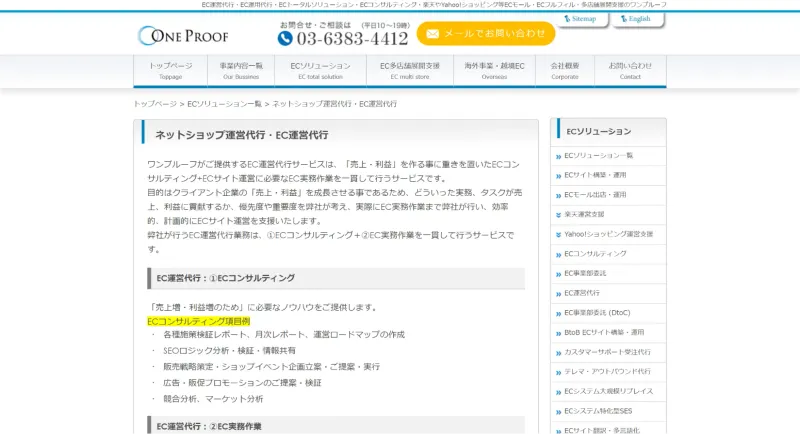Click arrow icon beside テレマ・アウトバウンド代行
This screenshot has width=800, height=434.
[x=558, y=372]
